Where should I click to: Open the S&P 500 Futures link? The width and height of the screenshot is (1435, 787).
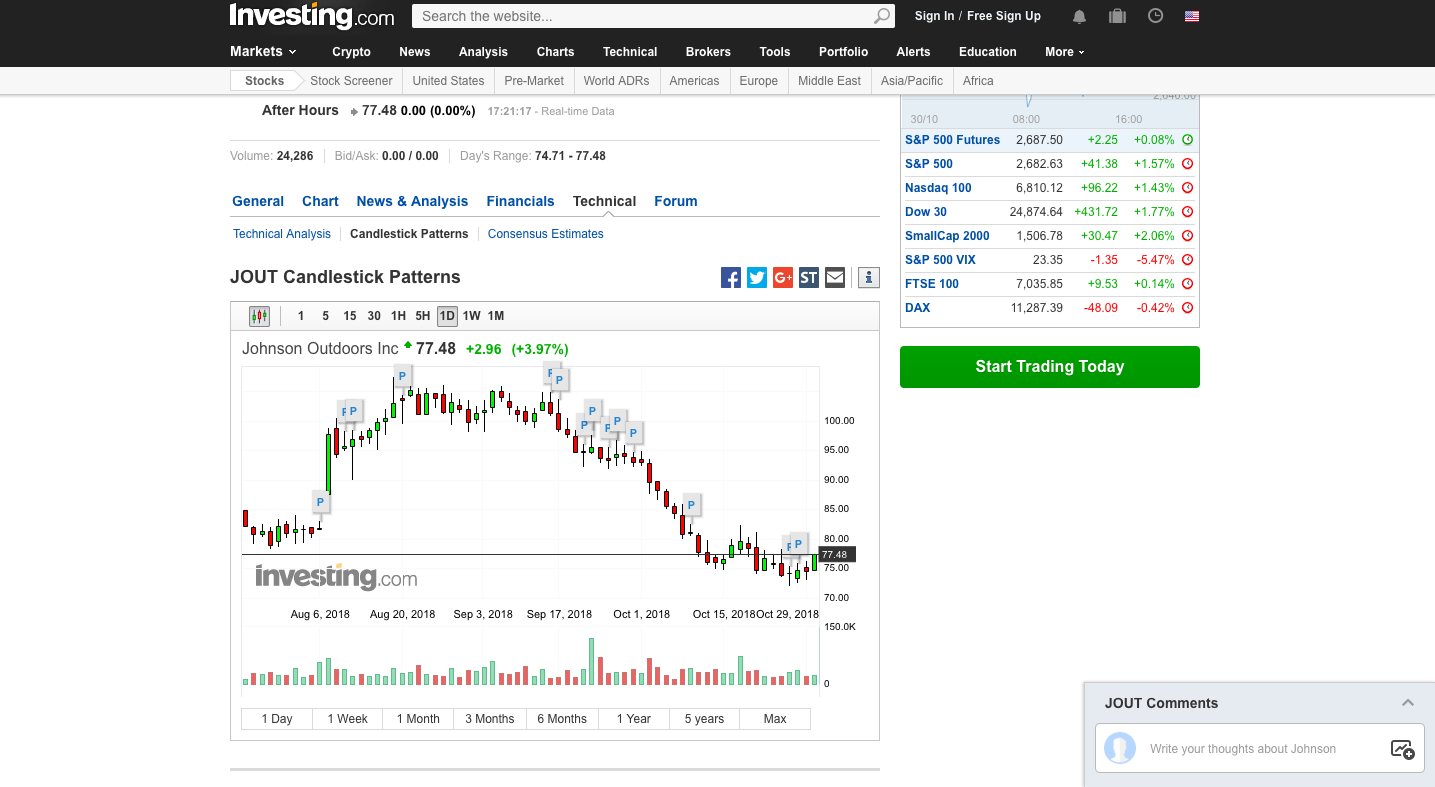click(x=953, y=140)
